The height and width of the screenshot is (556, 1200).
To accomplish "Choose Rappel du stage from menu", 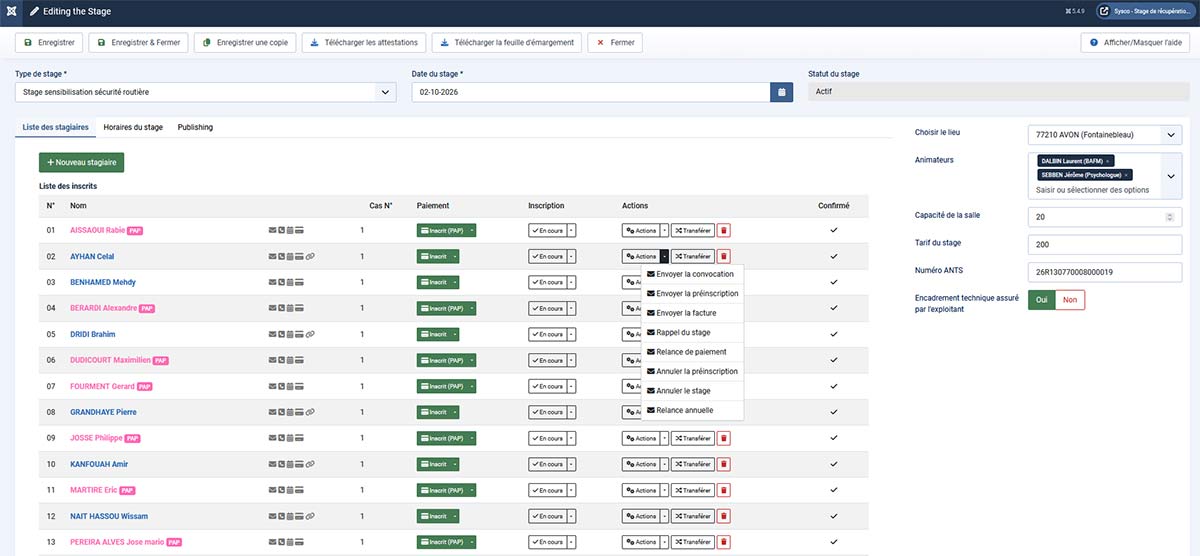I will point(692,332).
